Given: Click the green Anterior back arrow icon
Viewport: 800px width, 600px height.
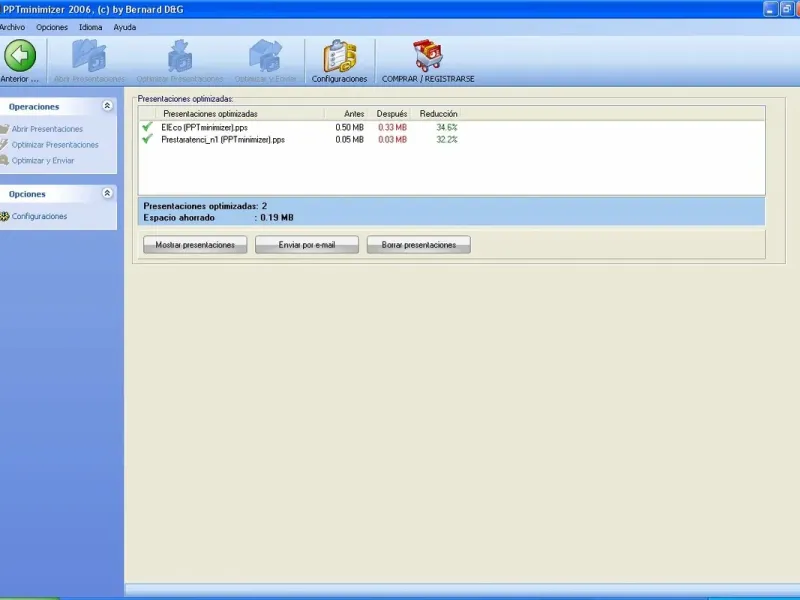Looking at the screenshot, I should 20,56.
